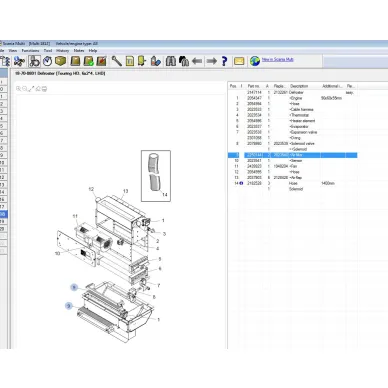Sort the list by the Description column header
This screenshot has height=388, width=388.
299,86
